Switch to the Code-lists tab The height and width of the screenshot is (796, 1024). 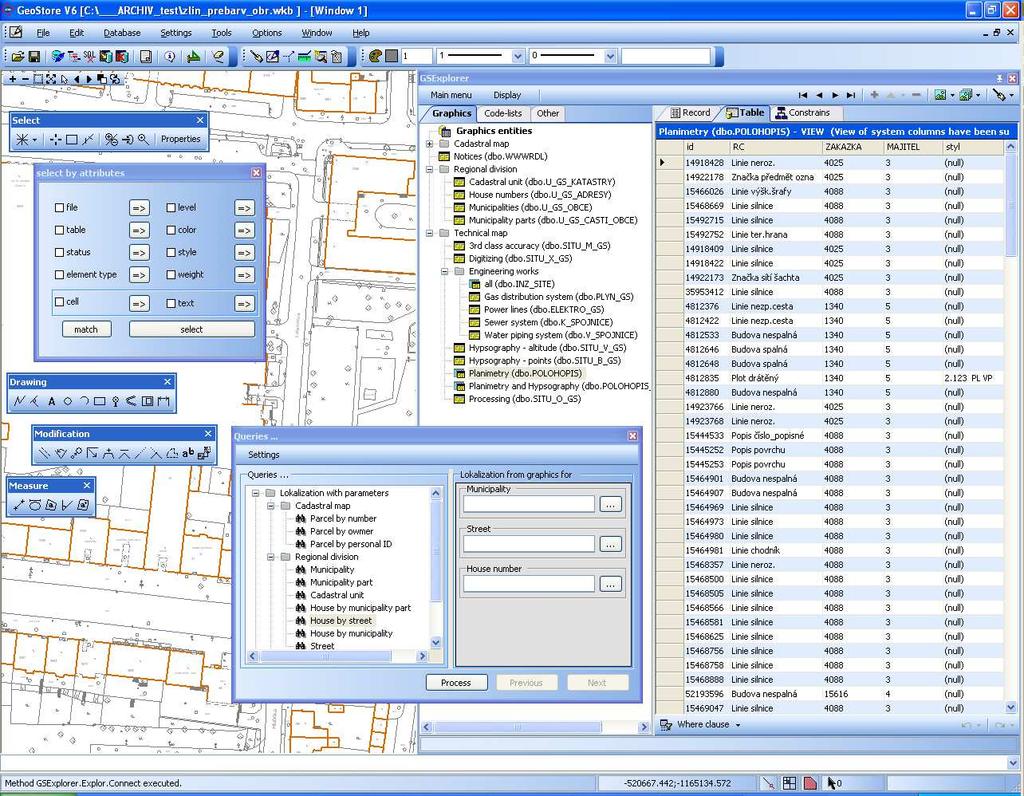(x=503, y=114)
